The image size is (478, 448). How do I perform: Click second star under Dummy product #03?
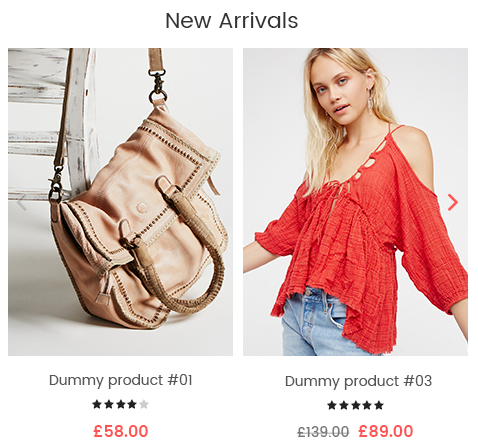coord(344,405)
